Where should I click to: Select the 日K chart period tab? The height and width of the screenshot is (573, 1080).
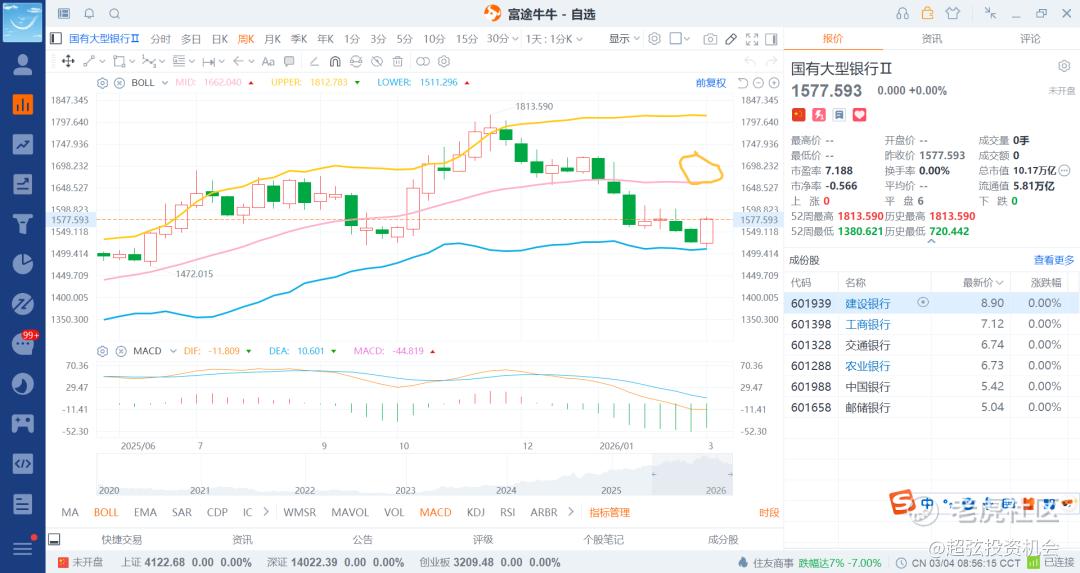[x=219, y=39]
